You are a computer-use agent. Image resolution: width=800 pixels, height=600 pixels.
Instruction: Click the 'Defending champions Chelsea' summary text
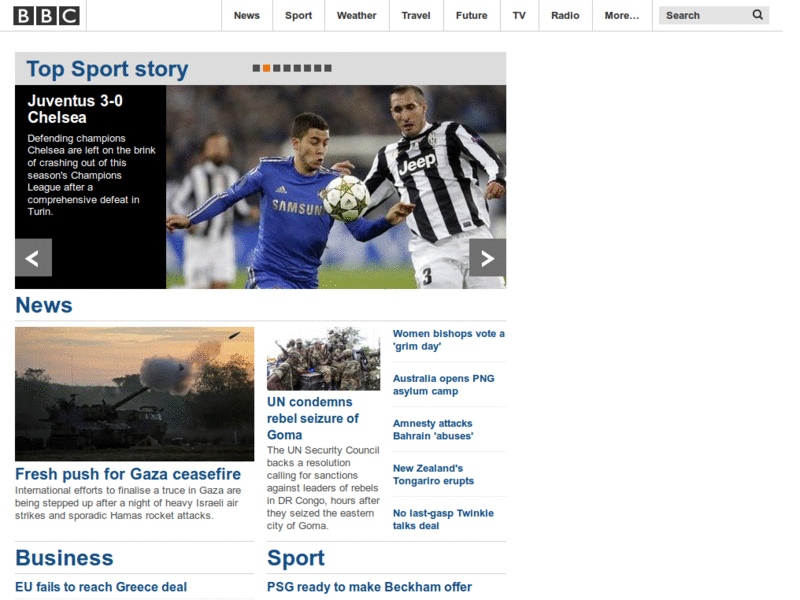(x=91, y=175)
